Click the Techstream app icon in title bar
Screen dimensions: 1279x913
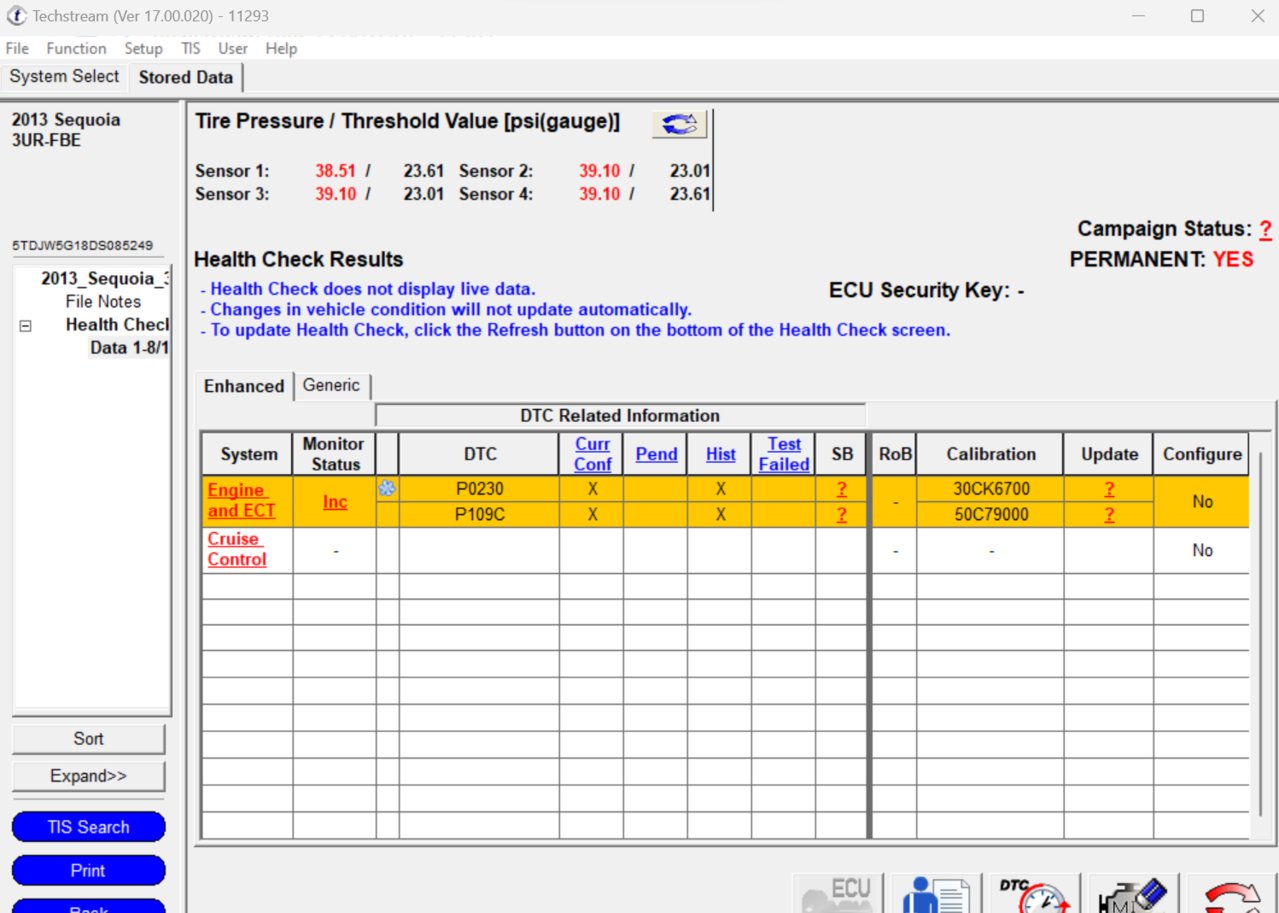pos(16,16)
